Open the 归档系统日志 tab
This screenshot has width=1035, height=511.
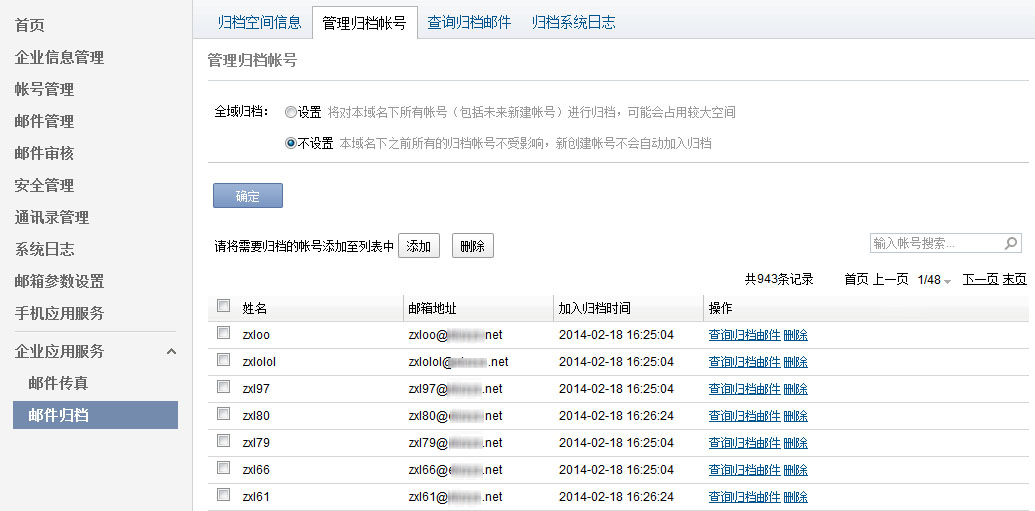(x=573, y=22)
